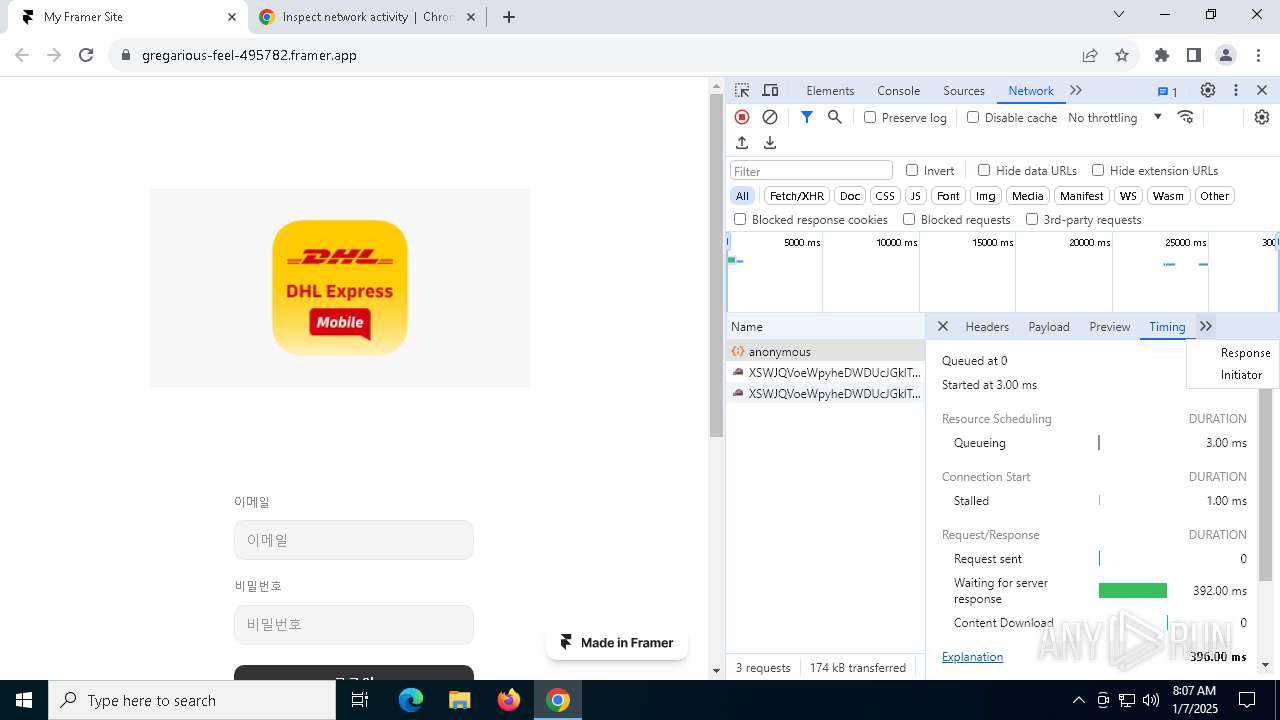Focus the 이메일 email field
The width and height of the screenshot is (1280, 720).
coord(354,540)
